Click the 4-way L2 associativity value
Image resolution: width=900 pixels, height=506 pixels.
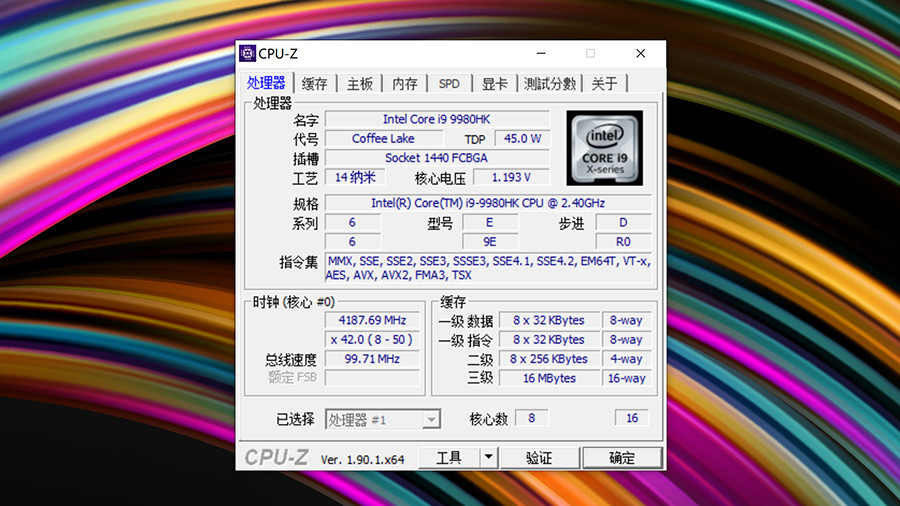point(626,359)
